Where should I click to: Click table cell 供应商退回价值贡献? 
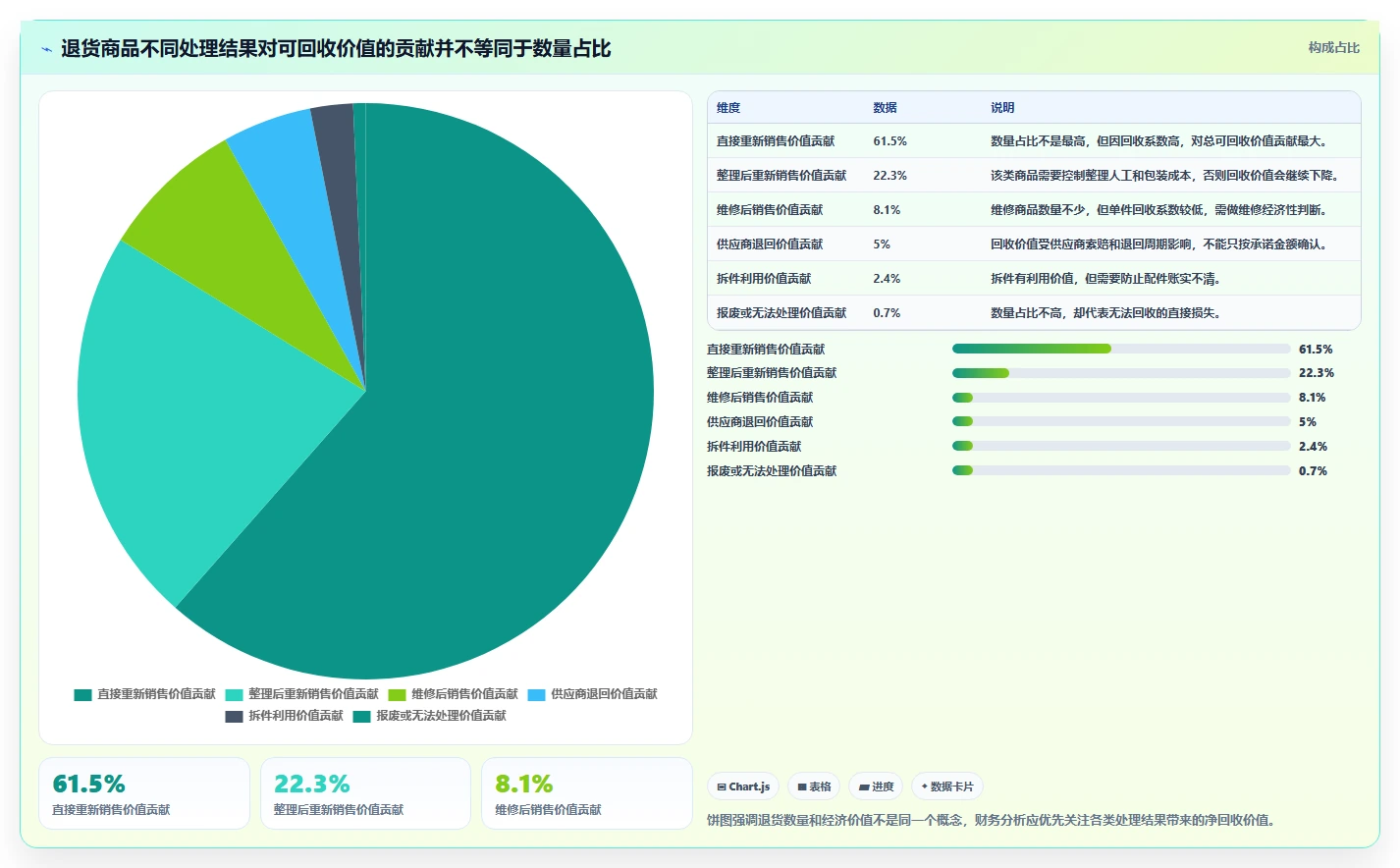pos(770,244)
